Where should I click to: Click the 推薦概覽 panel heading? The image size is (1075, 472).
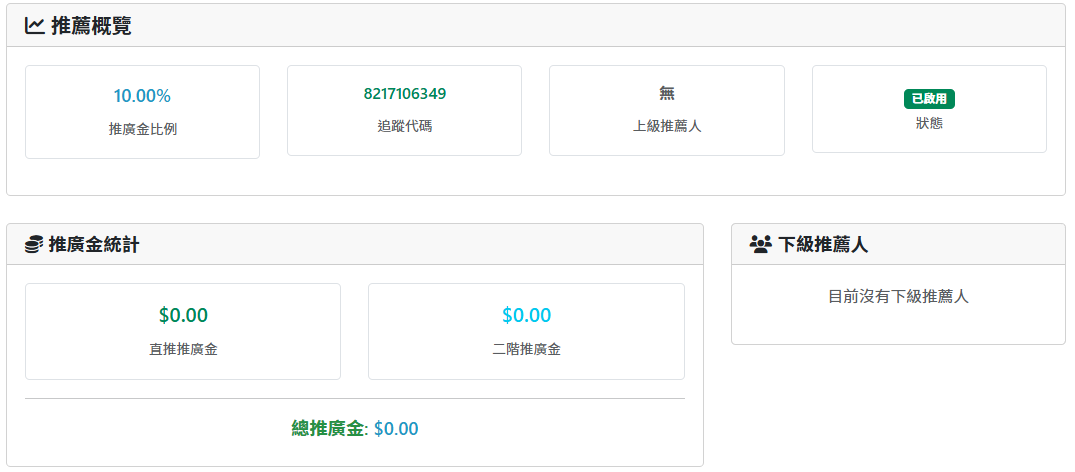tap(91, 26)
